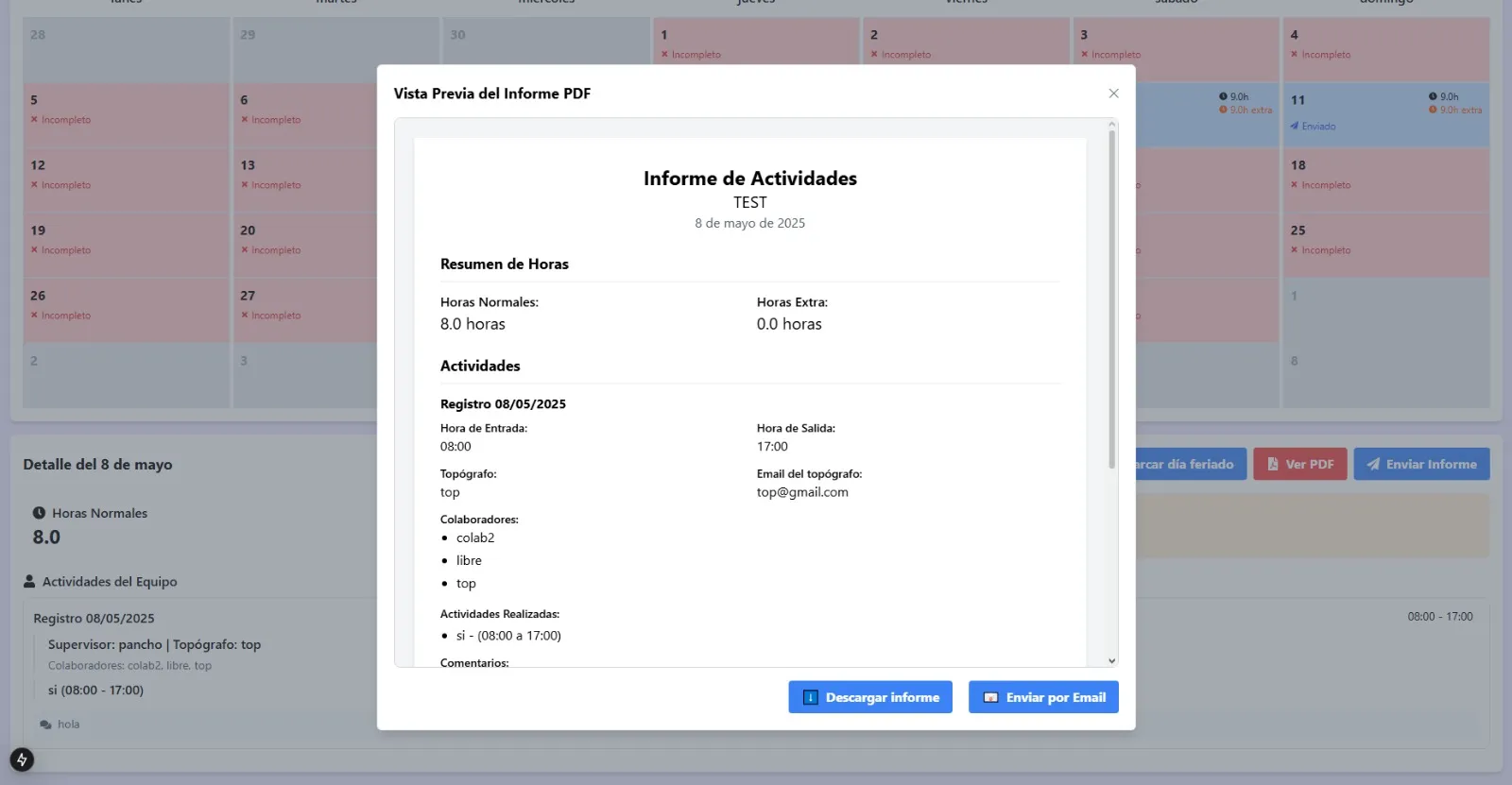Click the Descargar informe button
Screen dimensions: 1512x785
point(870,697)
